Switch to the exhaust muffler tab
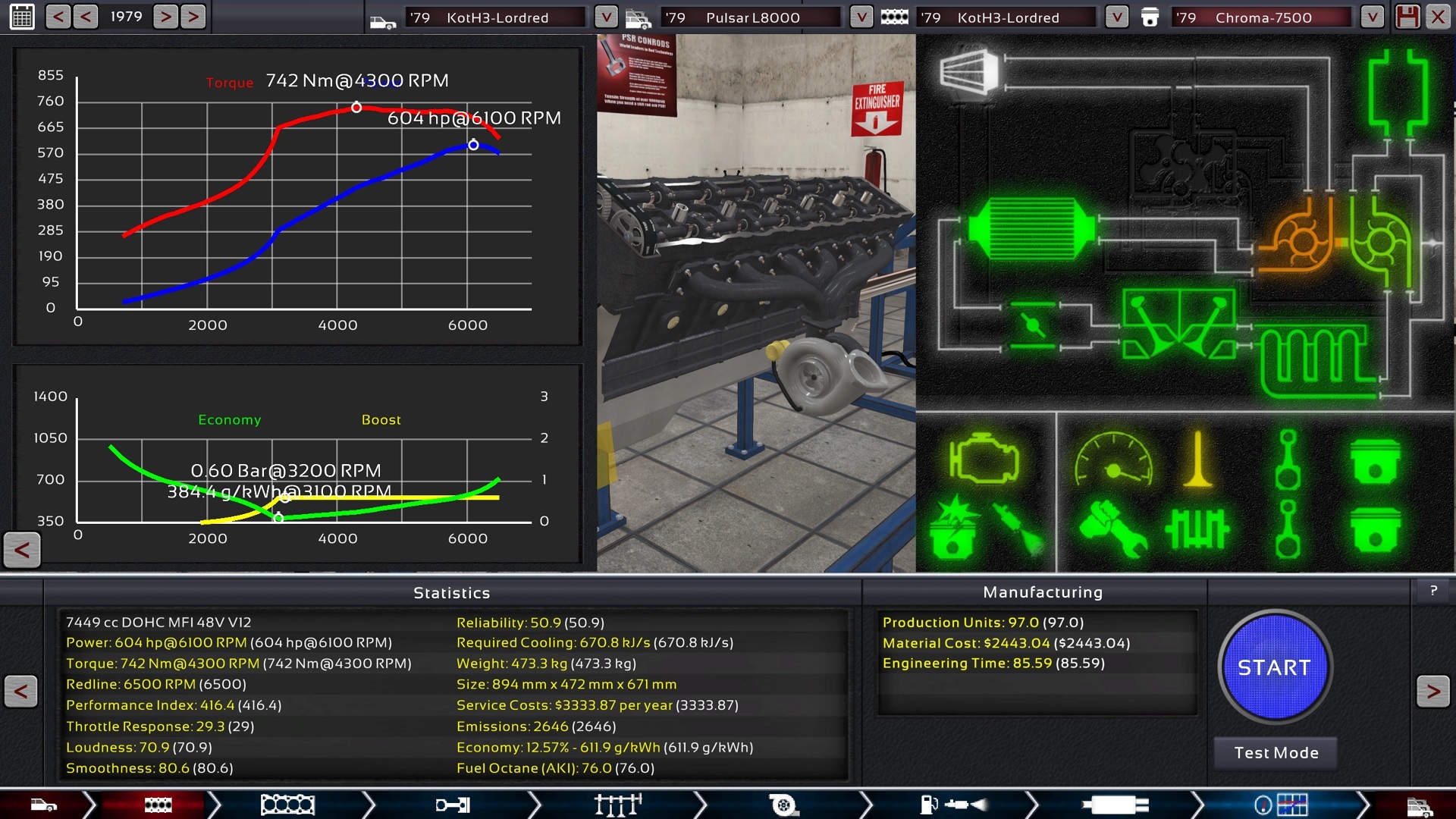Viewport: 1456px width, 819px height. tap(1115, 805)
